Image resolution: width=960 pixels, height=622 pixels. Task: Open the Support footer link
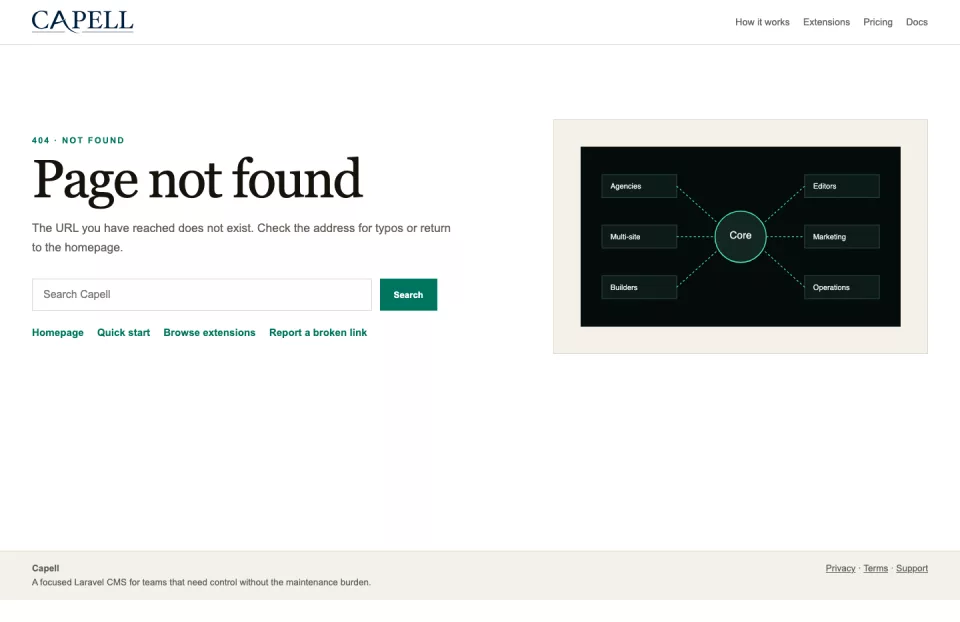(912, 568)
